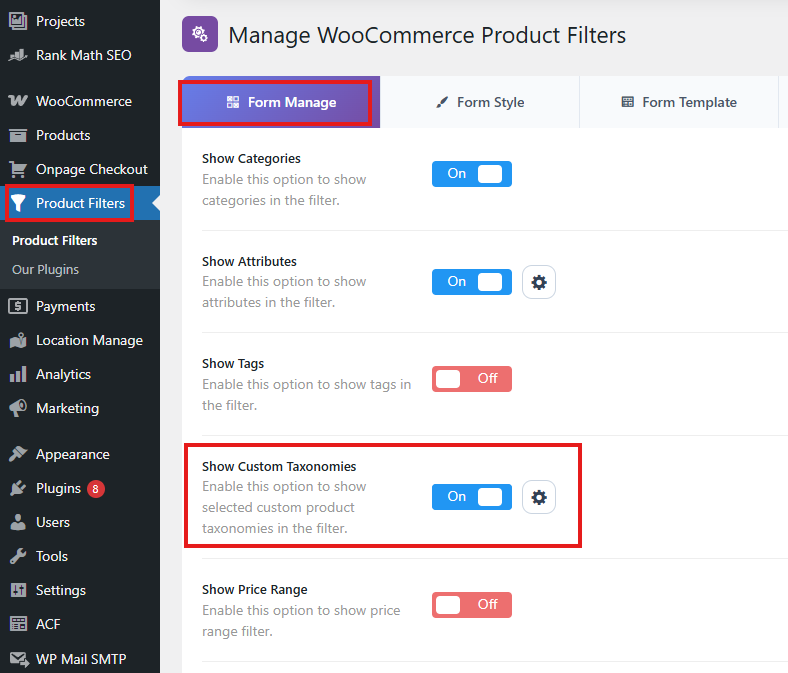Turn on the Show Price Range toggle
Viewport: 788px width, 673px height.
point(472,605)
